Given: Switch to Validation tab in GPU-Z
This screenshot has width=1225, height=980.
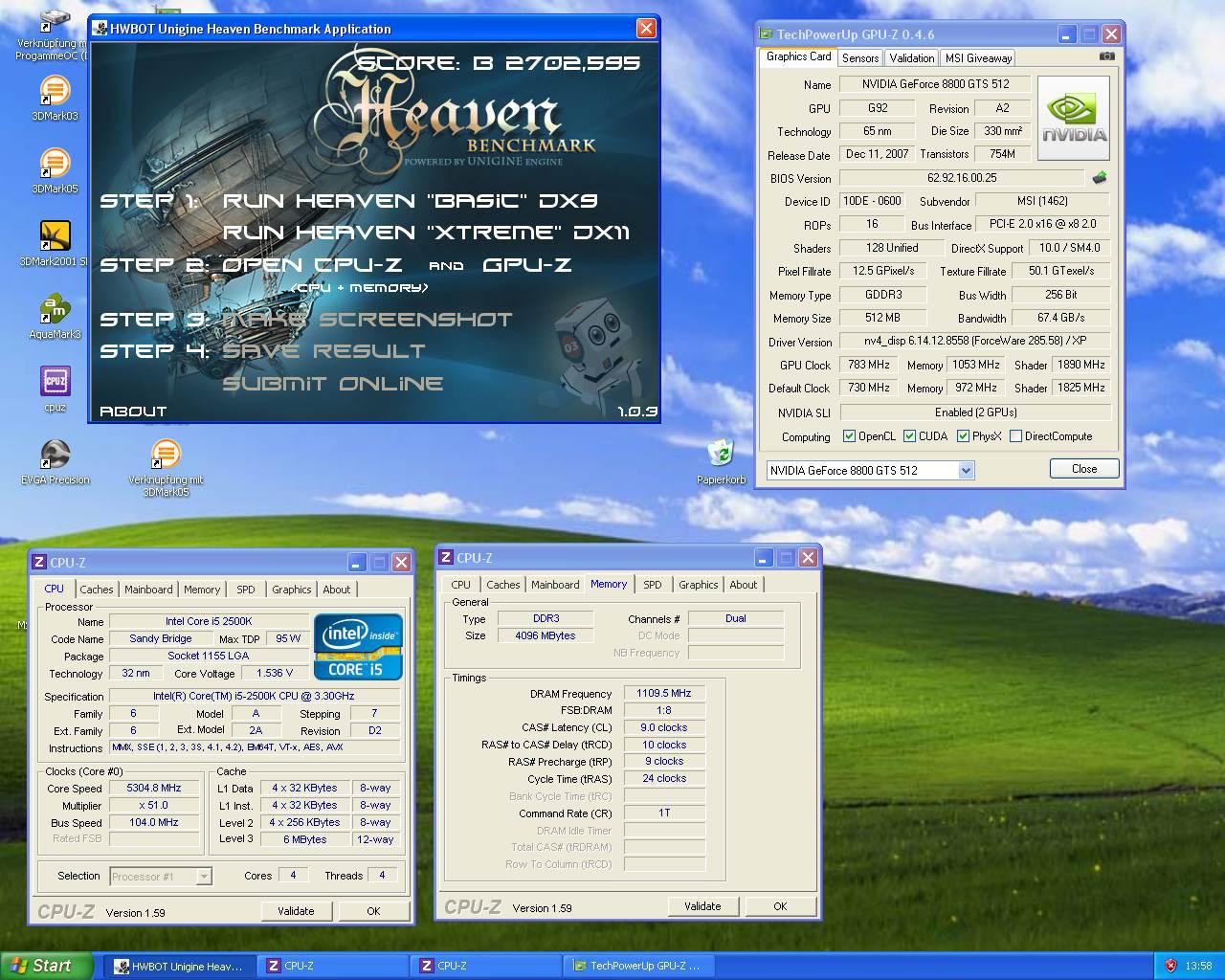Looking at the screenshot, I should (911, 57).
